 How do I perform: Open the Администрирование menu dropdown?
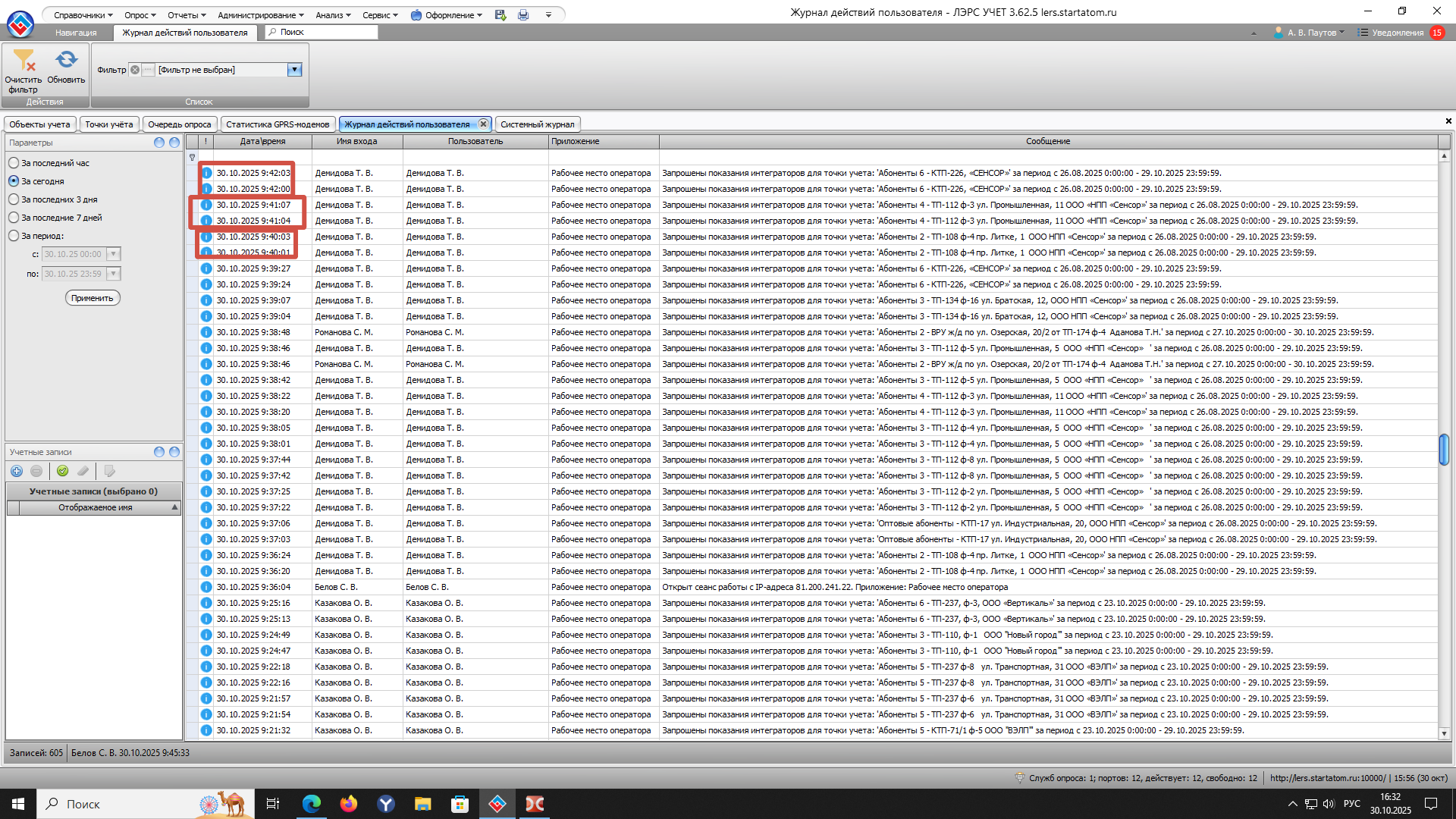260,15
